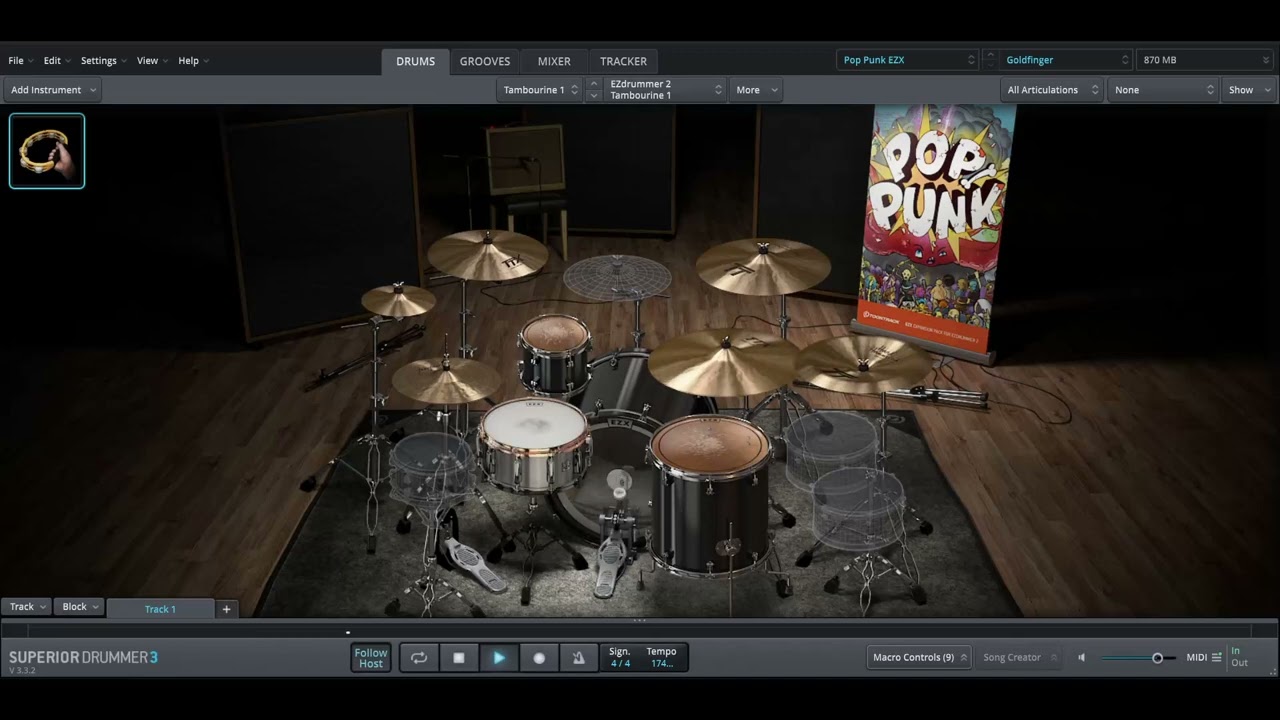Switch to the Grooves tab
The height and width of the screenshot is (720, 1280).
point(485,61)
